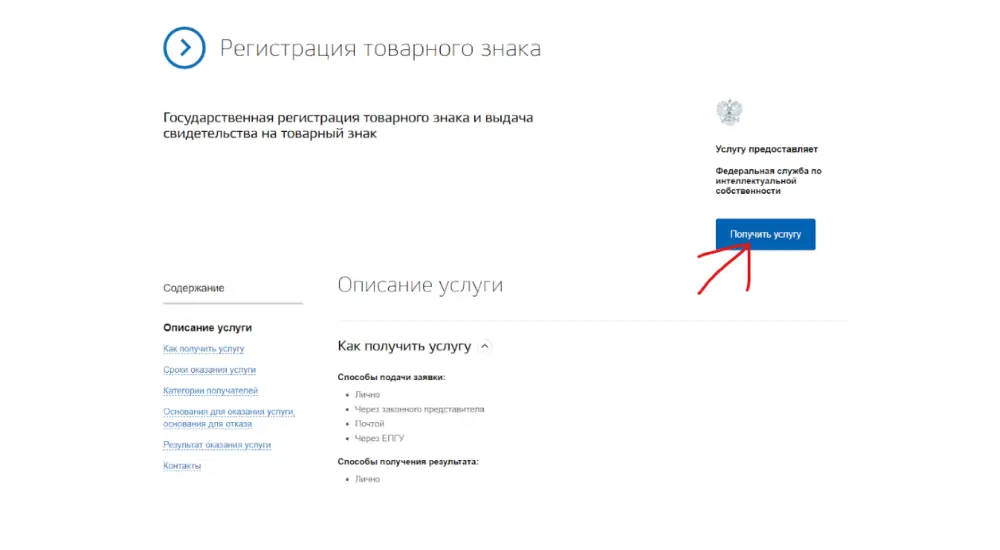Navigate to 'Контакты' sidebar link
The image size is (1000, 550).
pyautogui.click(x=182, y=466)
